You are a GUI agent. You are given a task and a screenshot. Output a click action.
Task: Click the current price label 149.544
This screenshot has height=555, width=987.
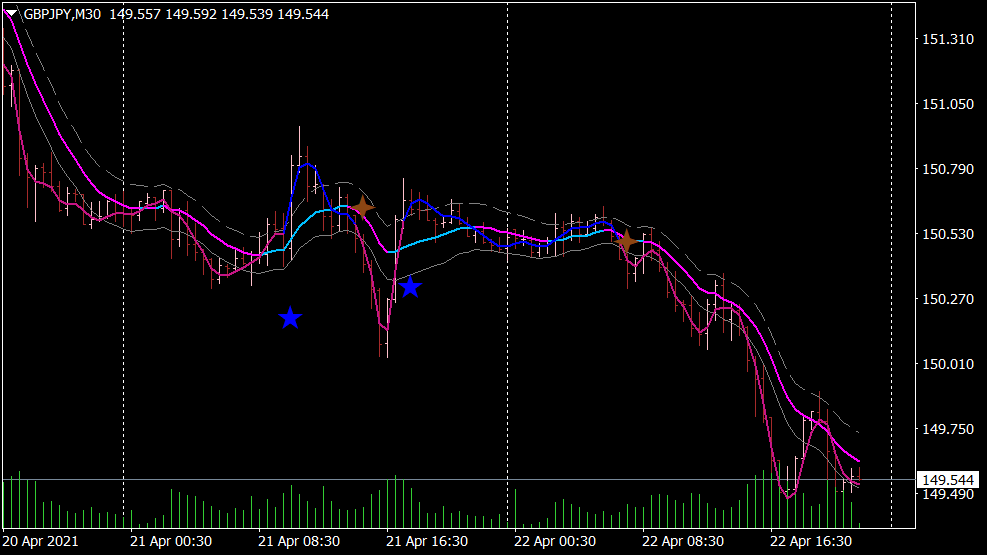coord(947,480)
